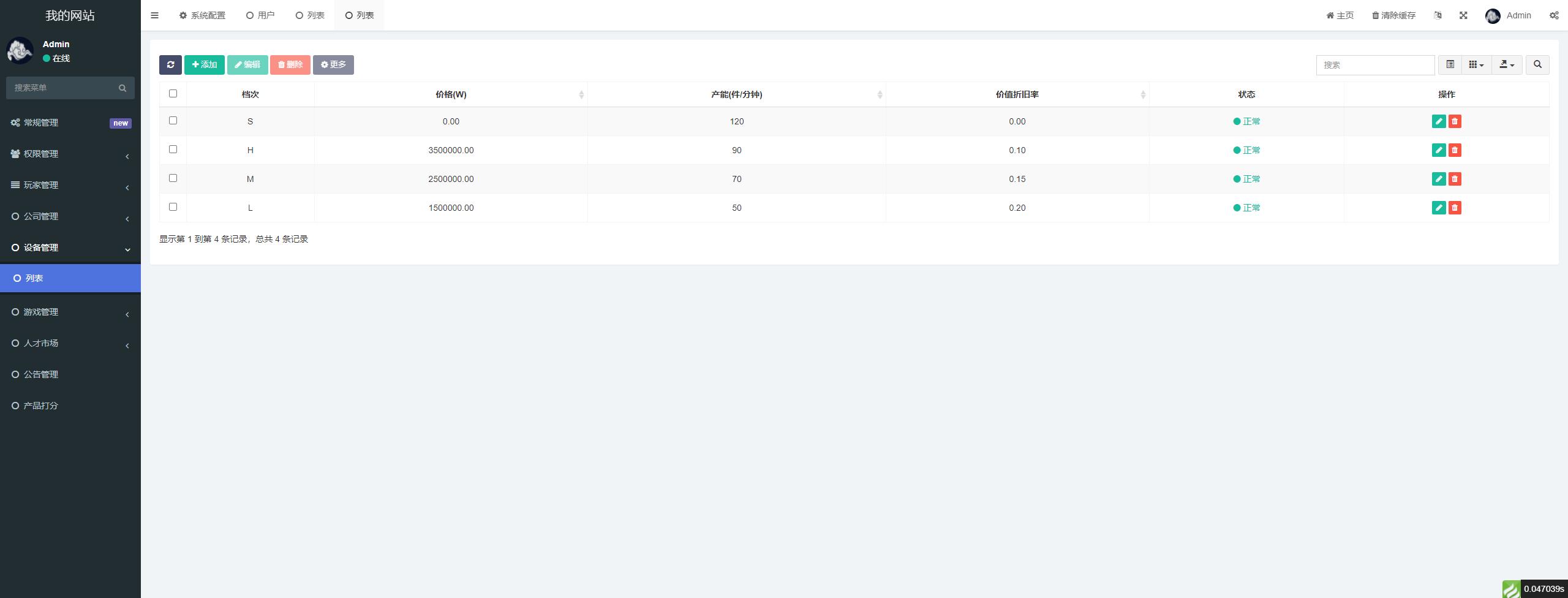Viewport: 1568px width, 598px height.
Task: Click the green edit icon for row S
Action: 1439,121
